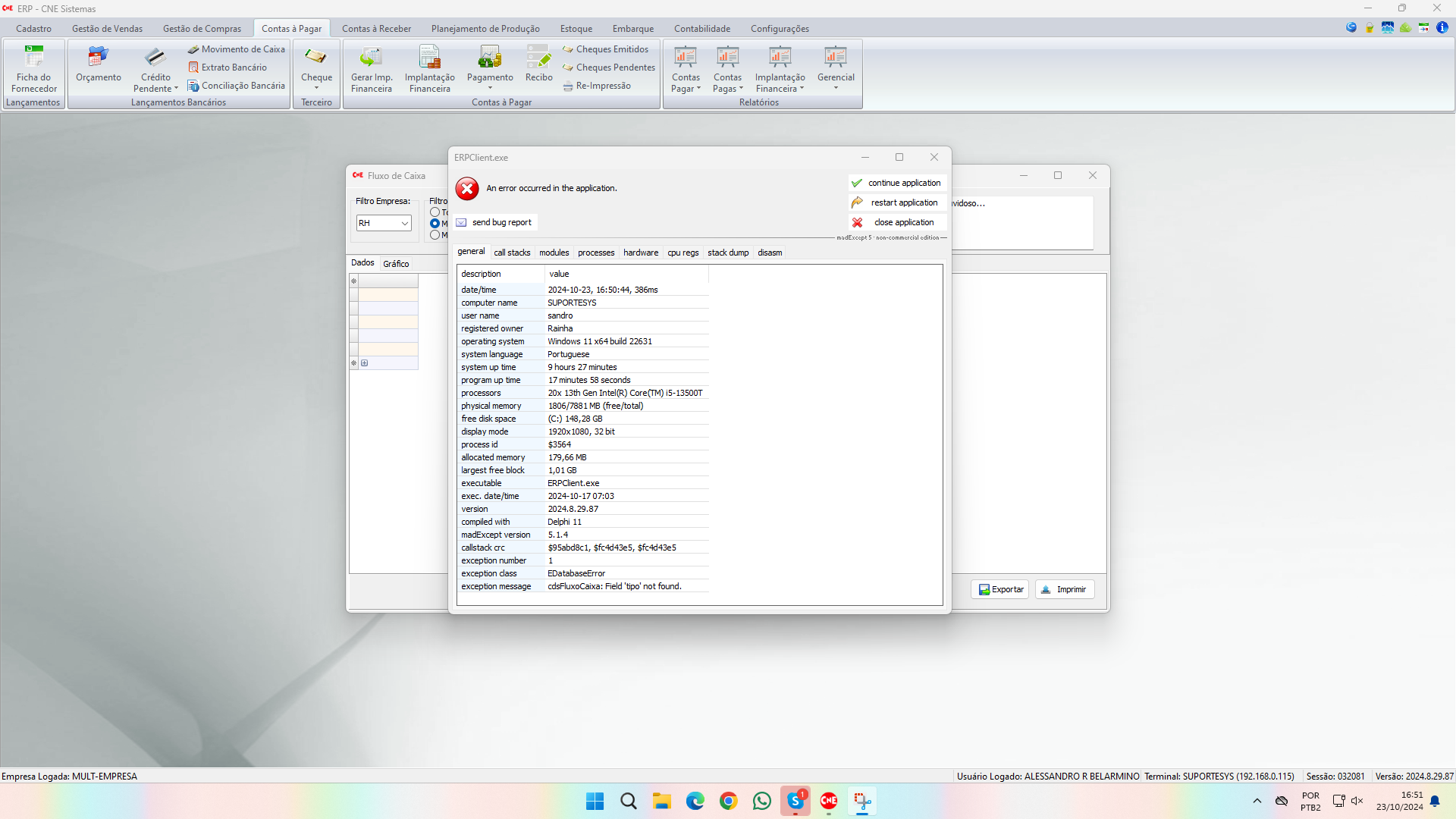Click send bug report button
The height and width of the screenshot is (819, 1456).
[x=494, y=222]
